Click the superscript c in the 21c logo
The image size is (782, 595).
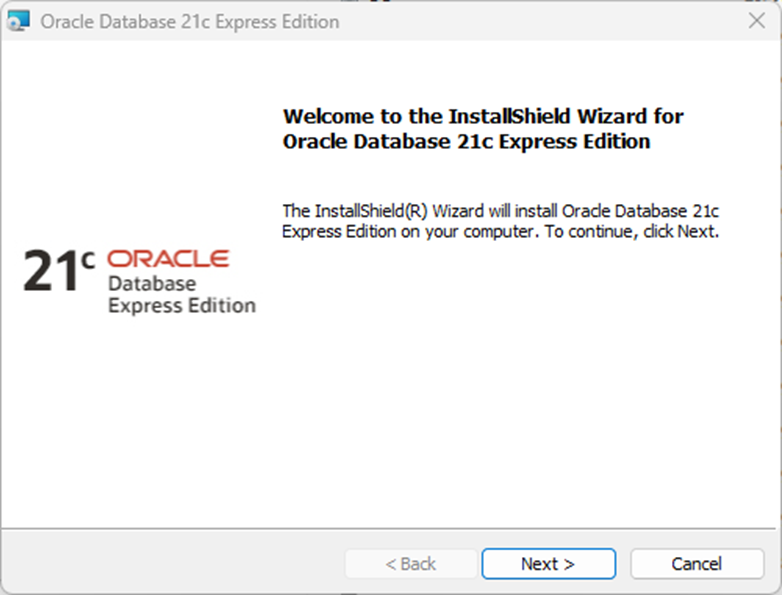pyautogui.click(x=88, y=261)
